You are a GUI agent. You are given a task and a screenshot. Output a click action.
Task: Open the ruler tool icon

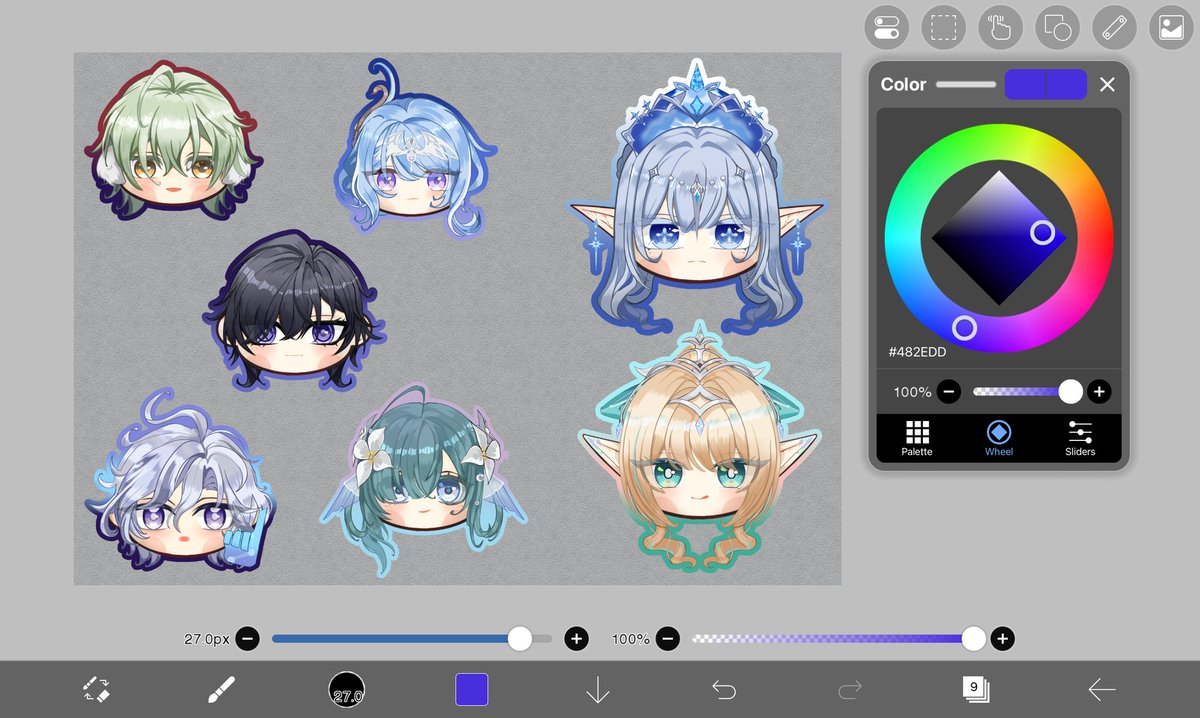[1114, 27]
